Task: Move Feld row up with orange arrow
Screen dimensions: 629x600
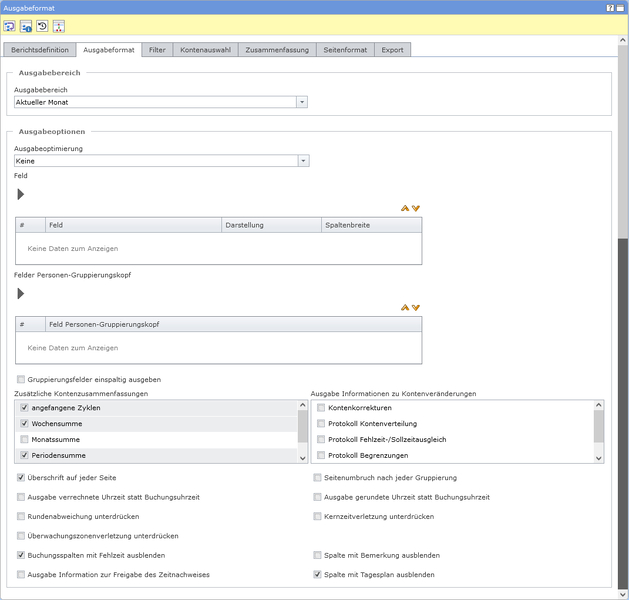Action: (x=405, y=208)
